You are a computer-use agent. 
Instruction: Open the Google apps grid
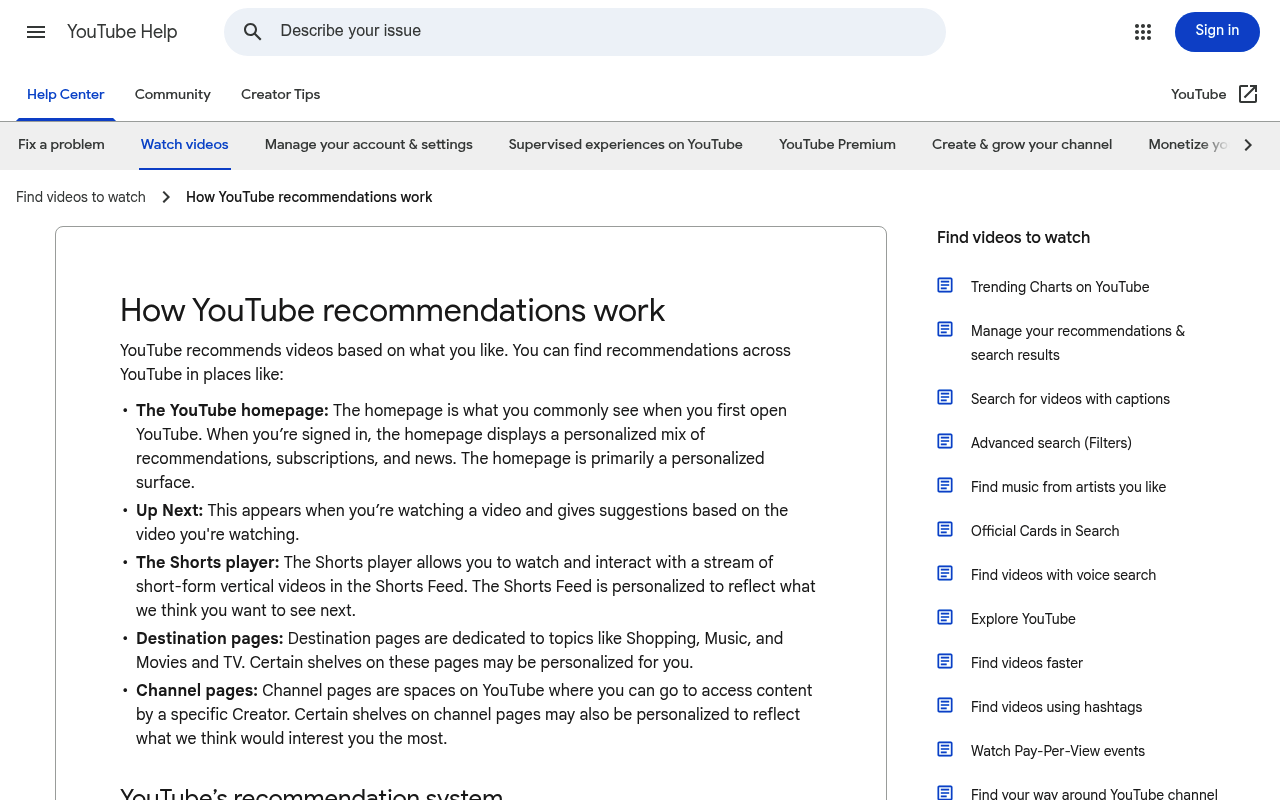(1143, 32)
